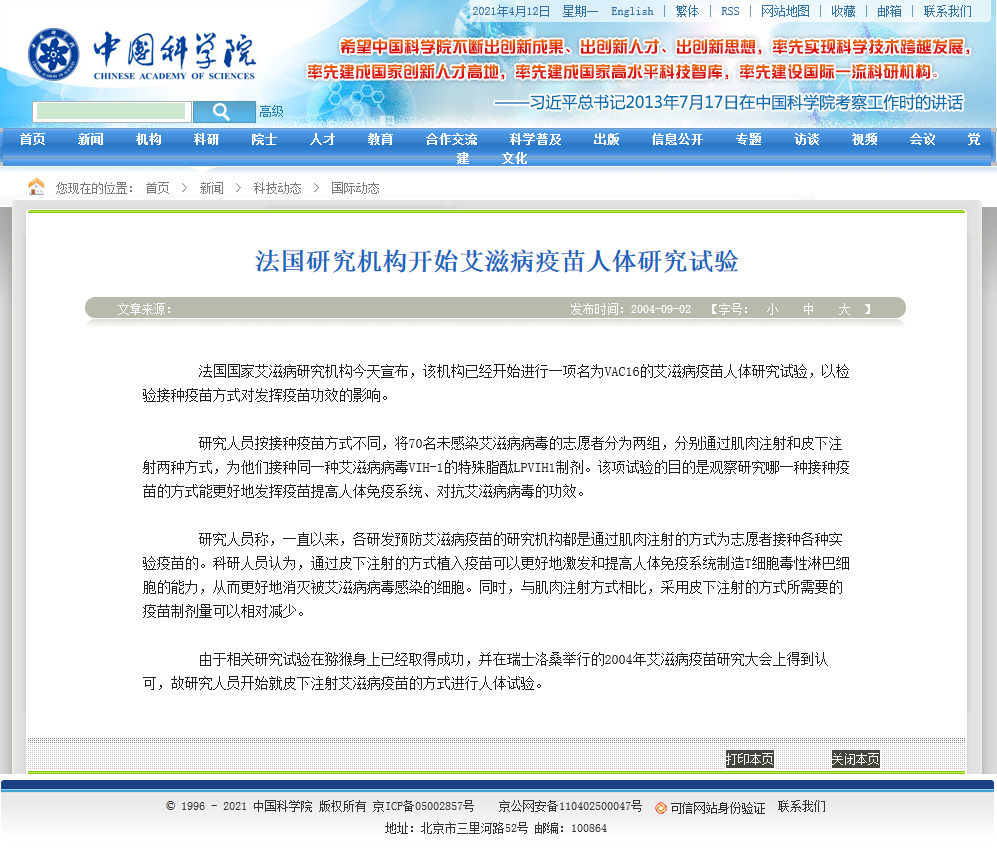Focus the site search input field
The image size is (997, 850).
click(111, 112)
